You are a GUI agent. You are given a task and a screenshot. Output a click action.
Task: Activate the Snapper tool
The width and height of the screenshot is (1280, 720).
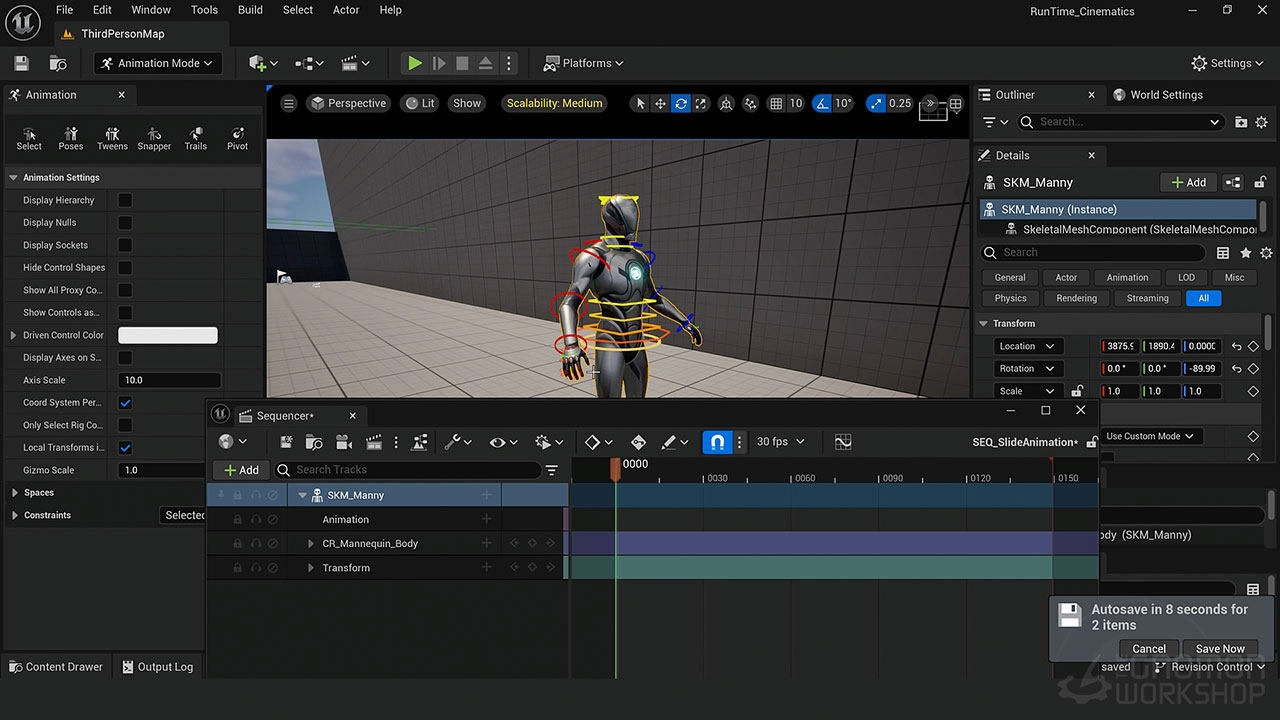click(154, 138)
